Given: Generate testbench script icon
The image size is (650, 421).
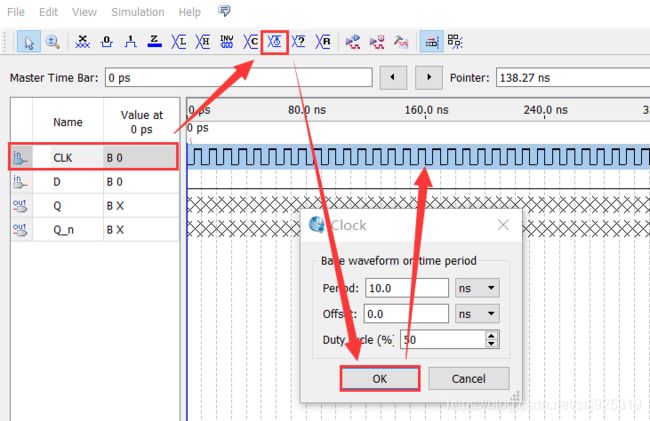Looking at the screenshot, I should point(401,41).
